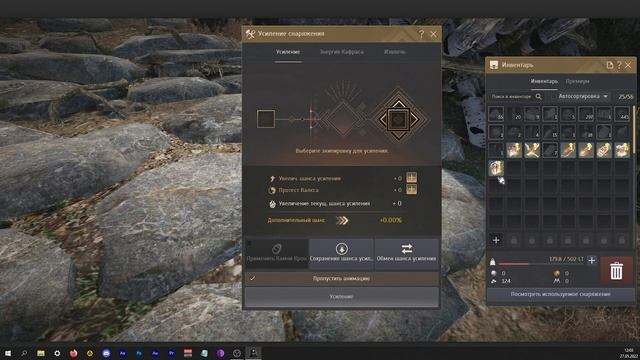
Task: Select the inventory item with count 20
Action: click(x=514, y=114)
